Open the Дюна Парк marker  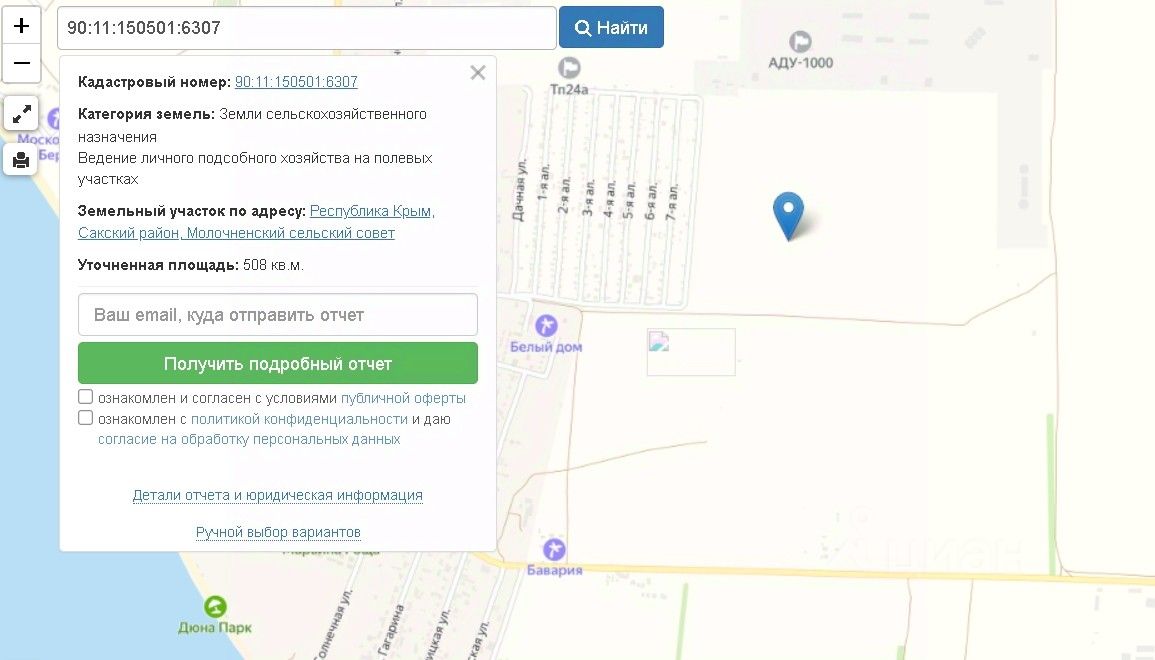tap(215, 606)
